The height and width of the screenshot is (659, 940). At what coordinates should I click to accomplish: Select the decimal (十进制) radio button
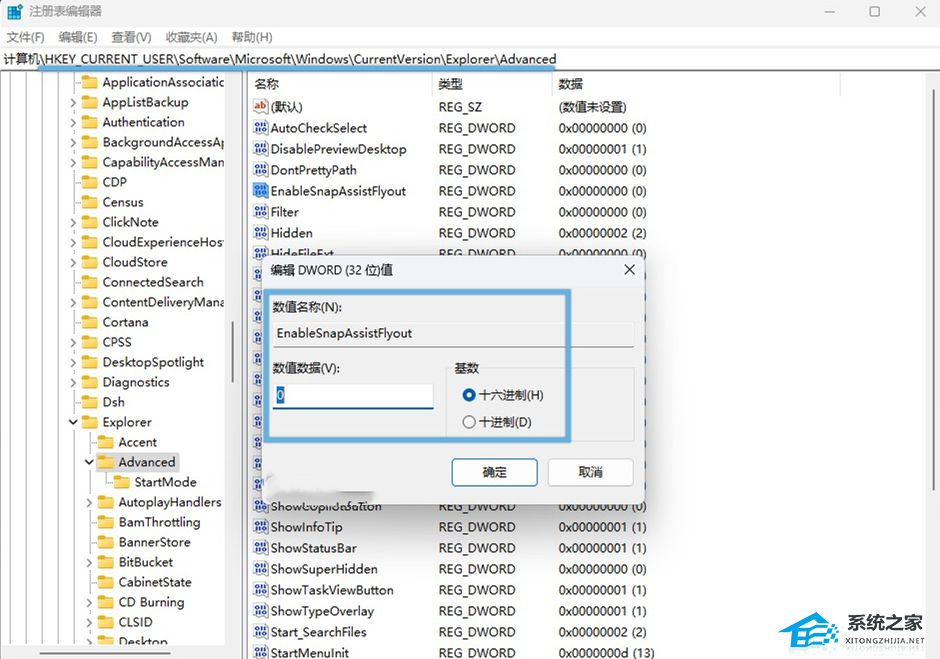(469, 422)
